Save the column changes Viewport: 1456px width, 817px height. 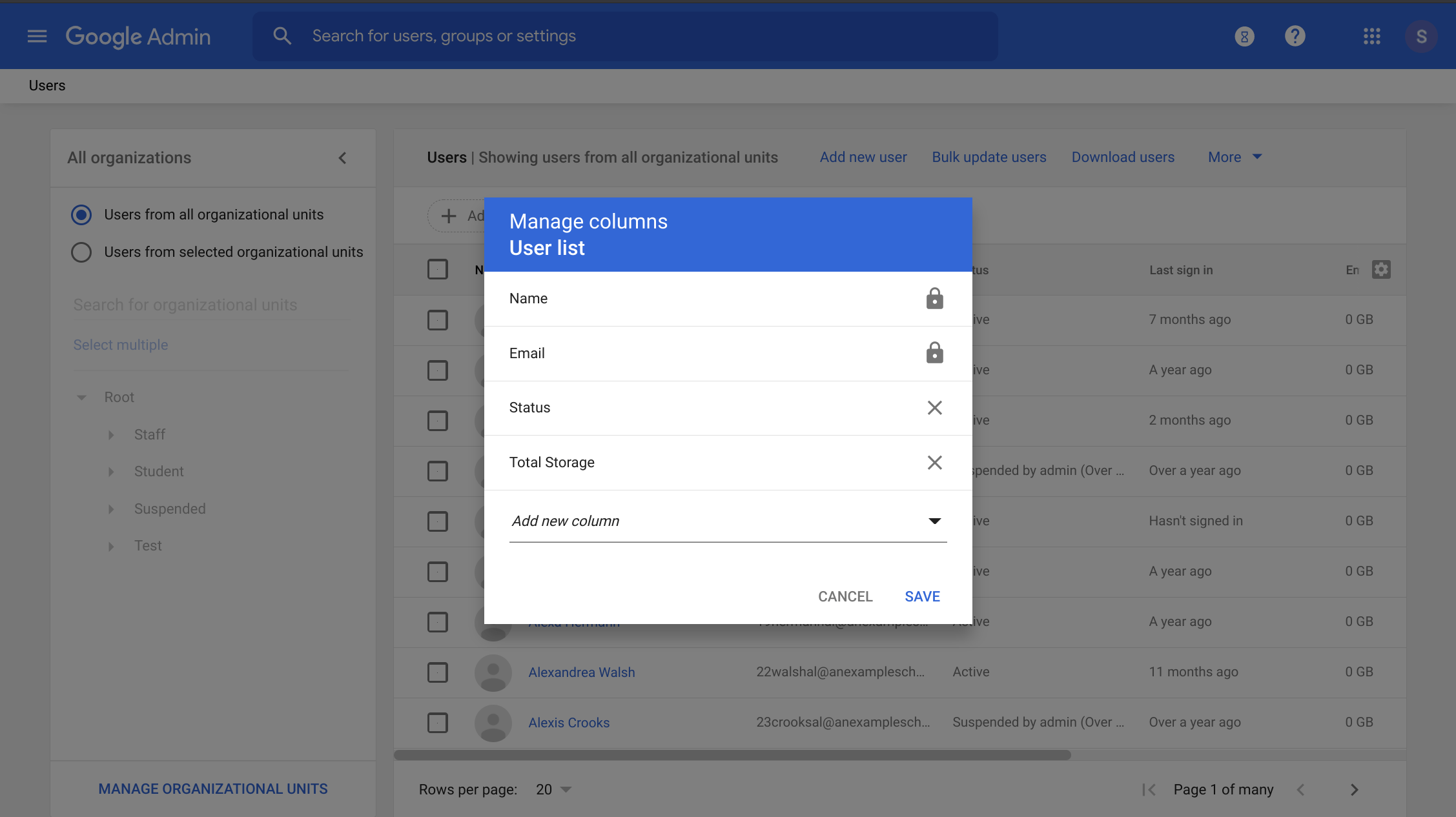tap(922, 596)
